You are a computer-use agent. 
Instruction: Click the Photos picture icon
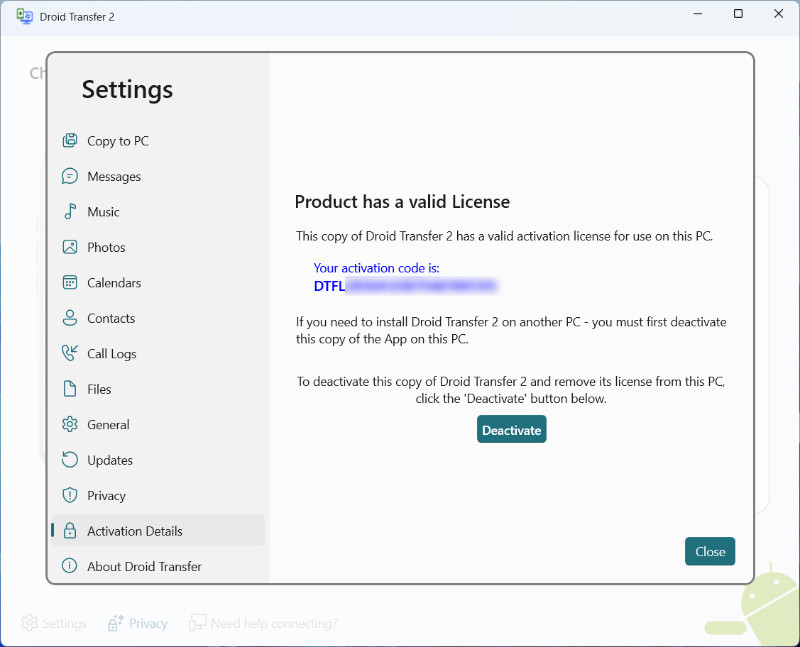70,247
